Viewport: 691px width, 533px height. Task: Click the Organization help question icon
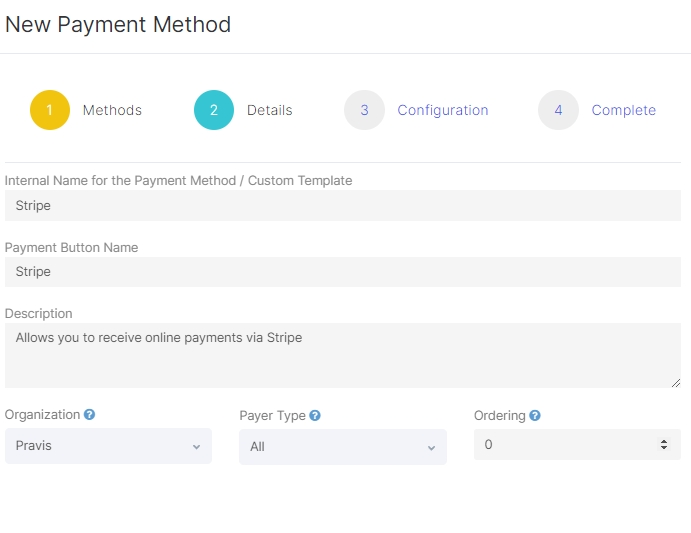coord(90,415)
